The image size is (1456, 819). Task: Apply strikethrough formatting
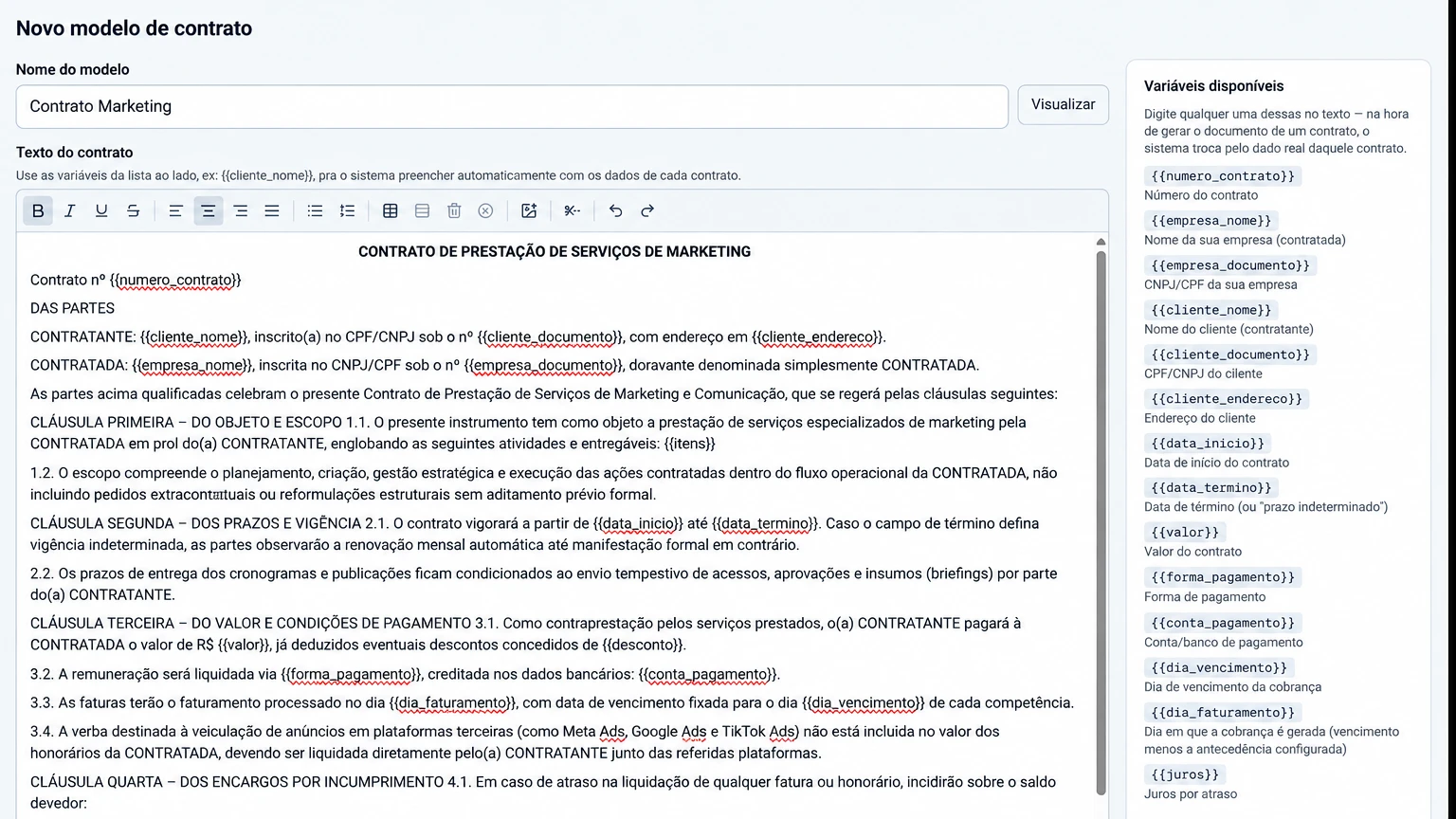pos(133,210)
